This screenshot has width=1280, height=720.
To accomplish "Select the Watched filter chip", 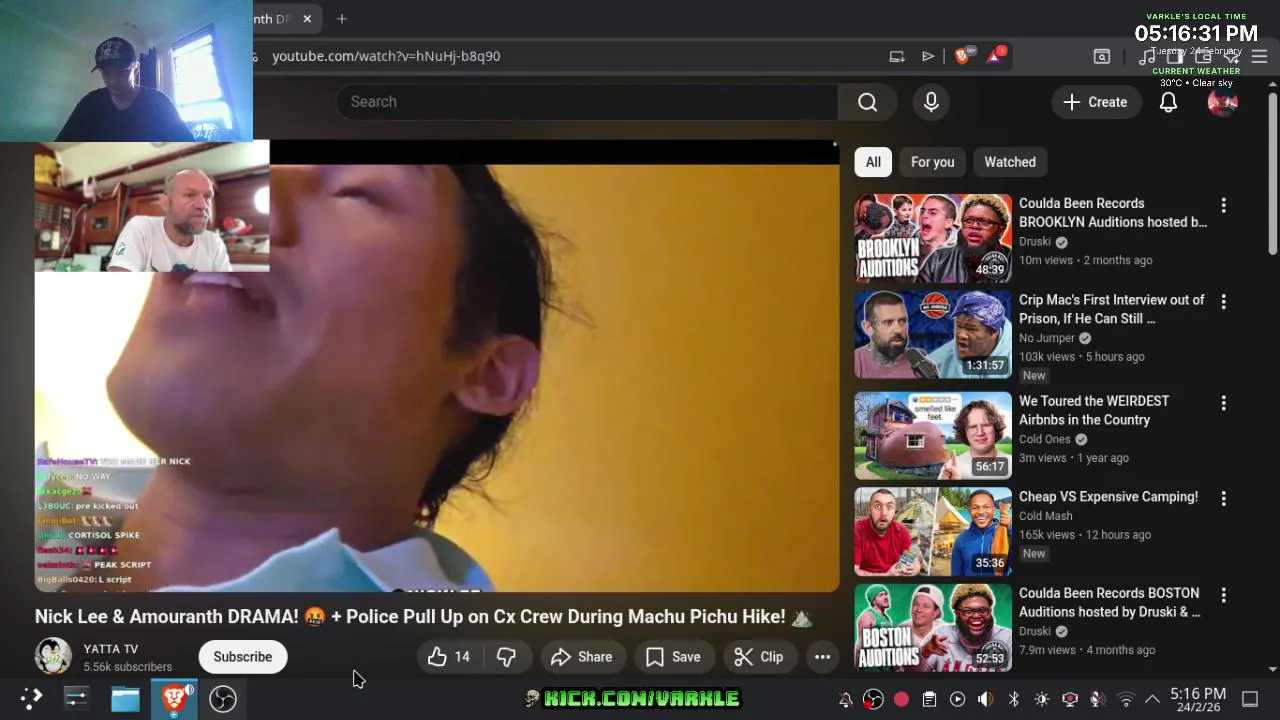I will coord(1010,162).
